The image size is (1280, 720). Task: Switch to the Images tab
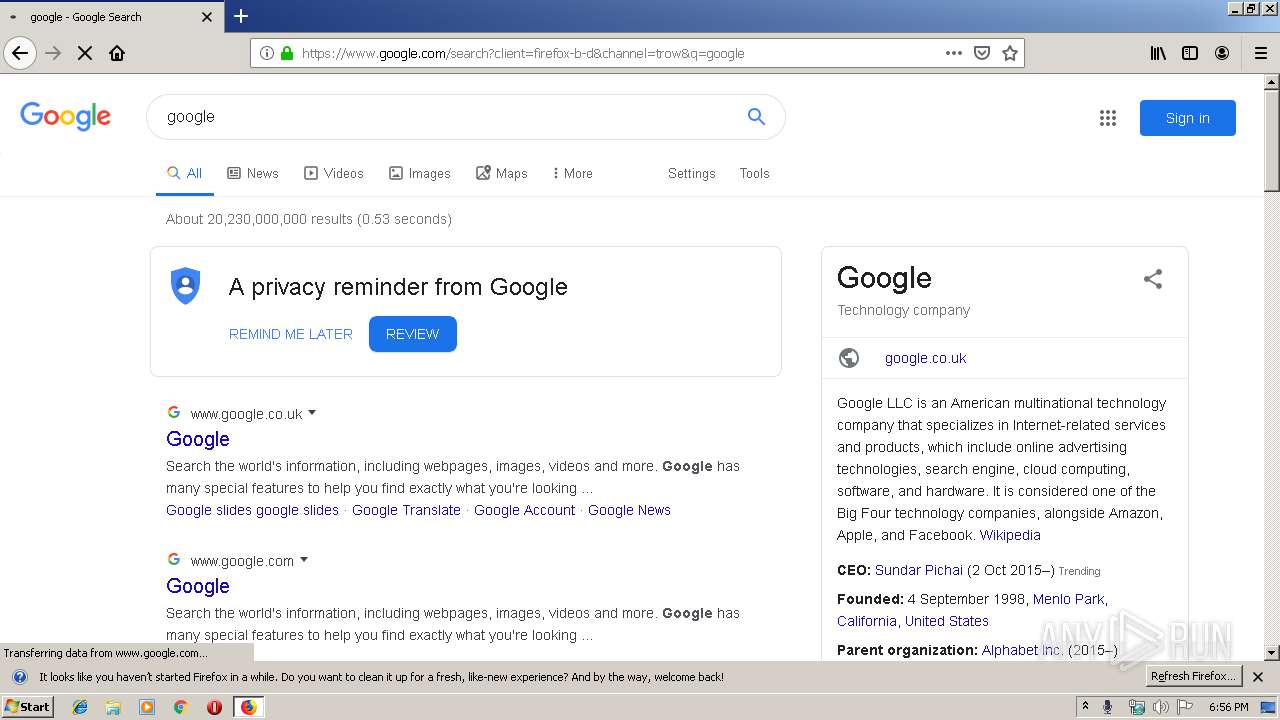(420, 173)
